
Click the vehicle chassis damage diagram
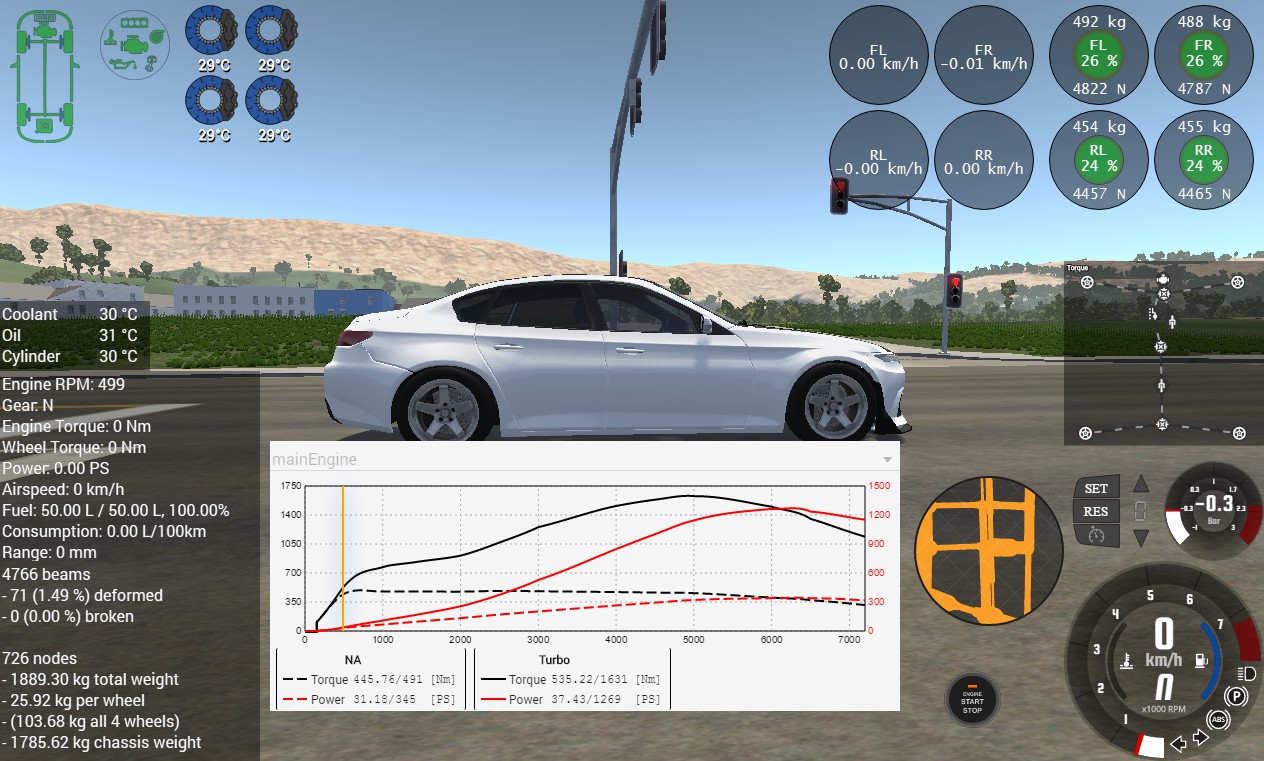pyautogui.click(x=44, y=74)
